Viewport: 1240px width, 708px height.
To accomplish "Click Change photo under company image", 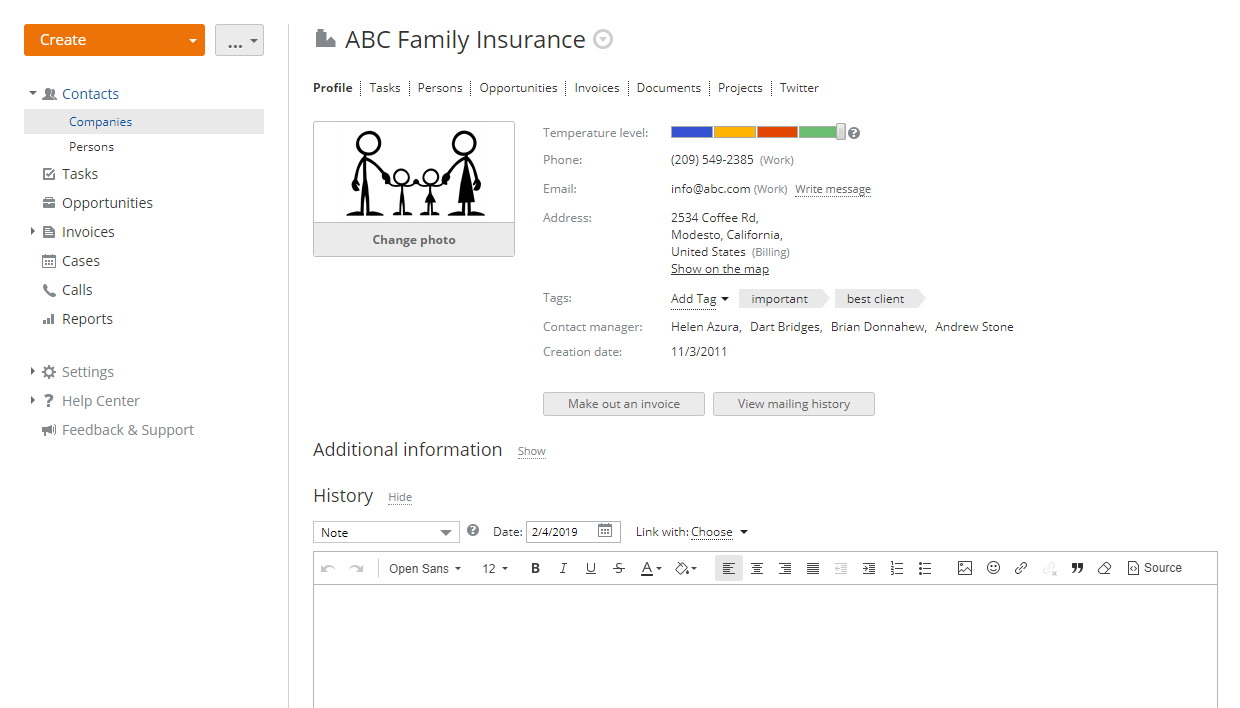I will coord(414,240).
